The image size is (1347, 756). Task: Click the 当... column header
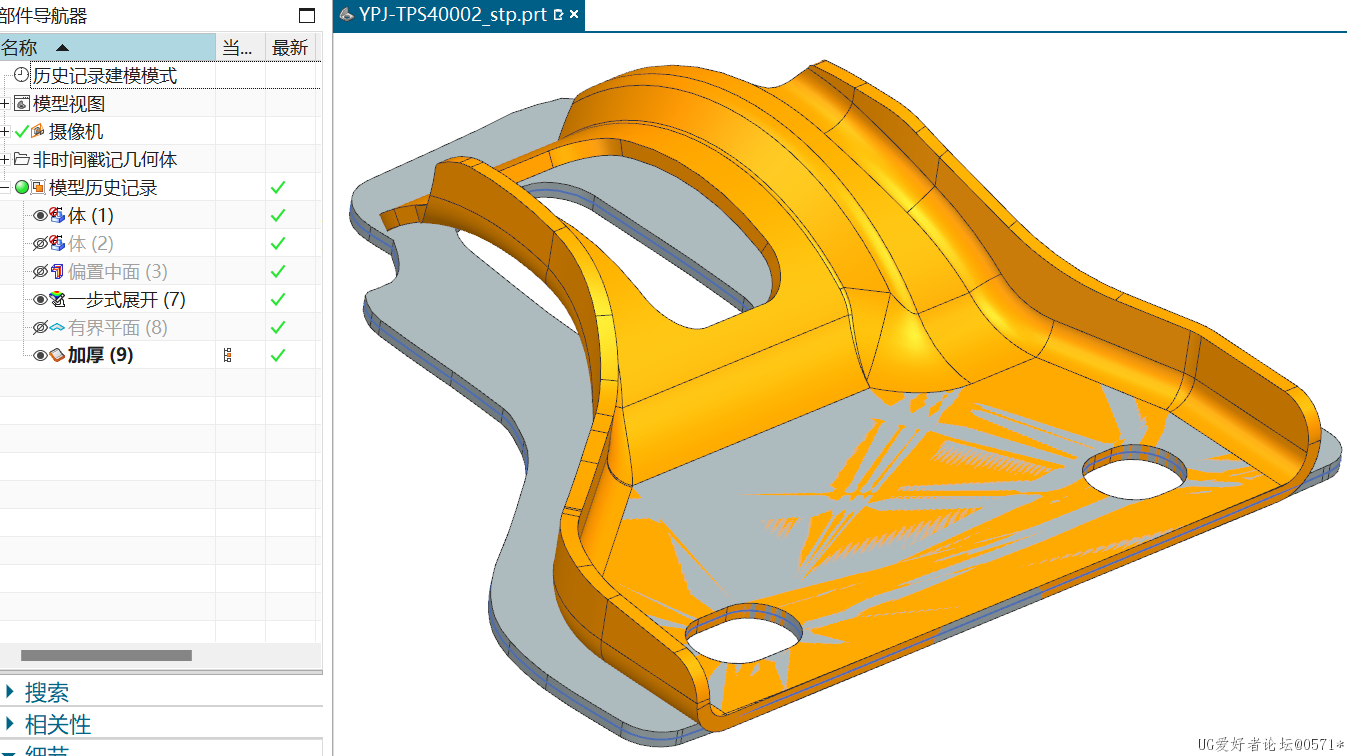pos(241,47)
